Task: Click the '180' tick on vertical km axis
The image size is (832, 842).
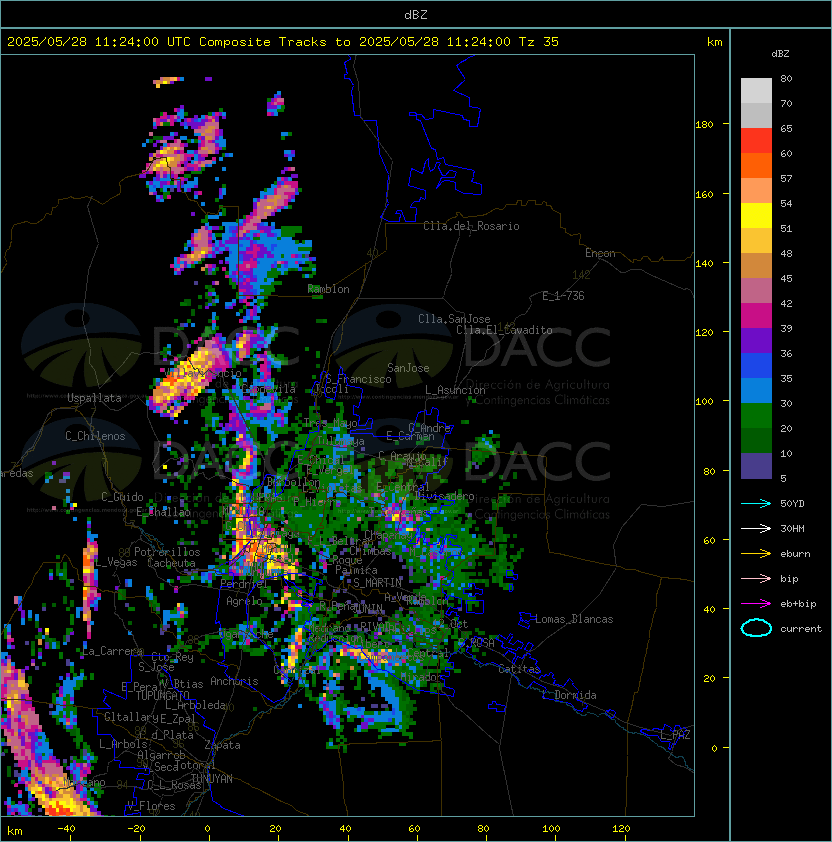Action: pyautogui.click(x=704, y=125)
